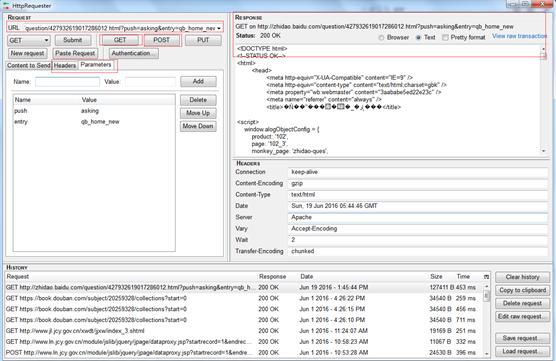Viewport: 556px width, 361px height.
Task: Select the 'push' parameter row
Action: click(94, 111)
